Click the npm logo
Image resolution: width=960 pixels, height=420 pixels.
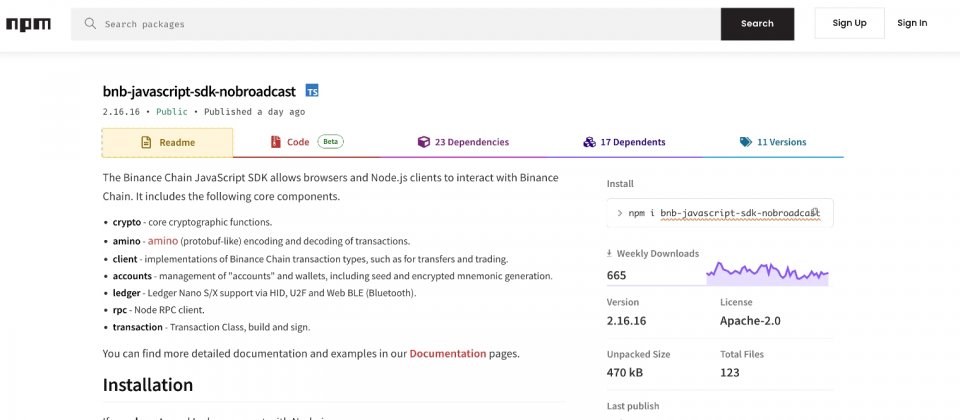point(28,24)
